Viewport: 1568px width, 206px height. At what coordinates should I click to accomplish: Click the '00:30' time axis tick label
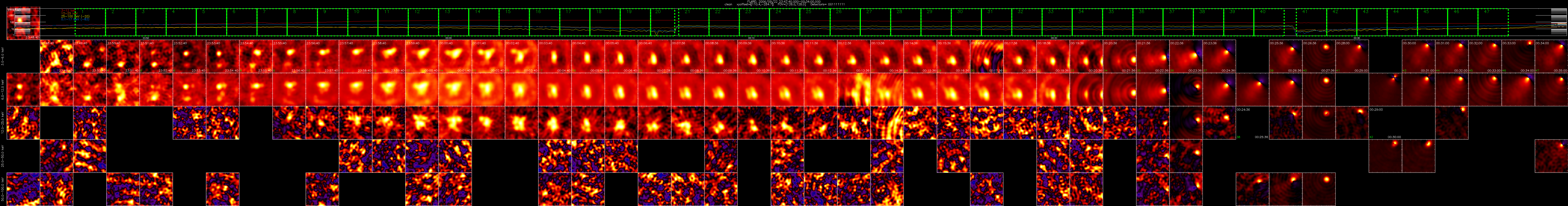pyautogui.click(x=1357, y=38)
